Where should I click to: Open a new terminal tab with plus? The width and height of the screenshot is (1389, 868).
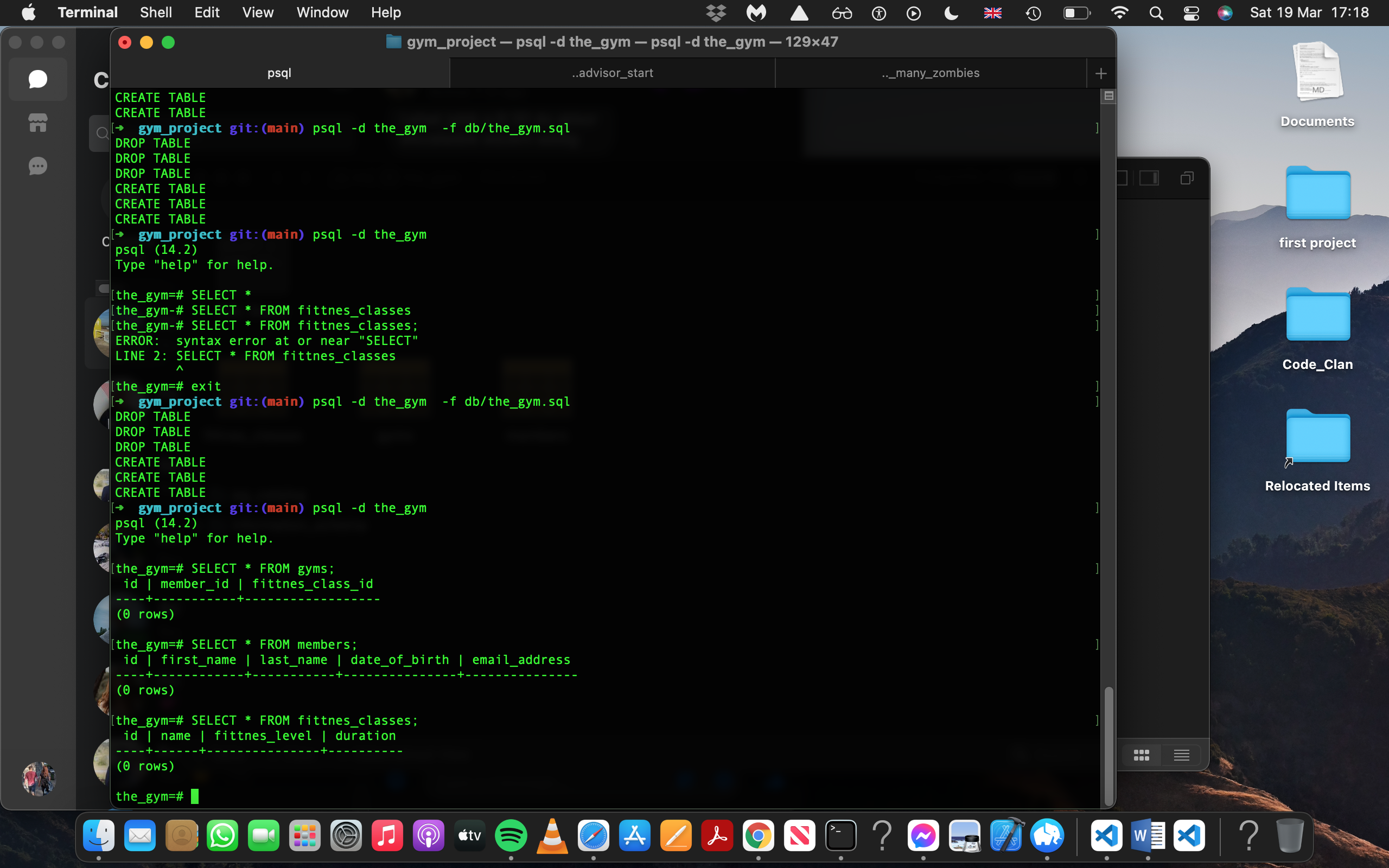(x=1100, y=73)
